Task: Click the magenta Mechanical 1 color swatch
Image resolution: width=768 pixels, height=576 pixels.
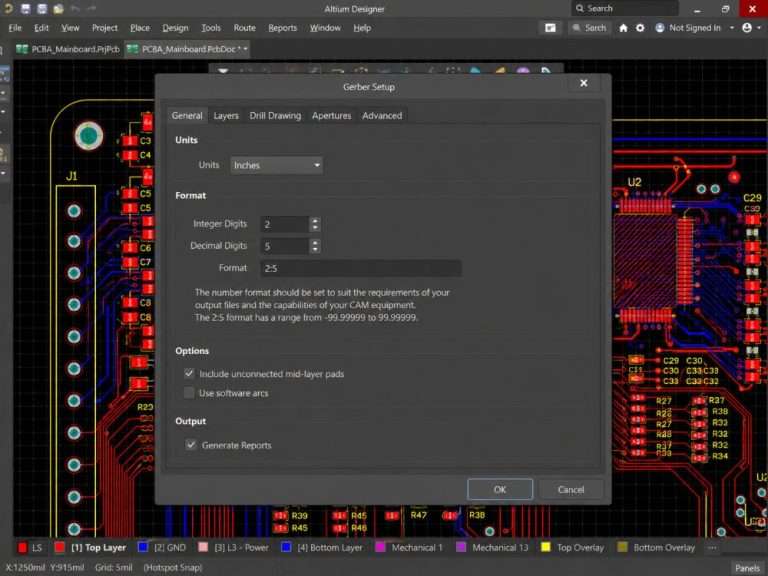Action: pyautogui.click(x=380, y=548)
